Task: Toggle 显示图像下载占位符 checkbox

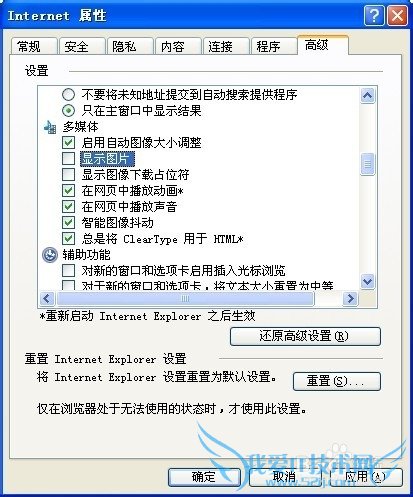Action: [x=68, y=174]
